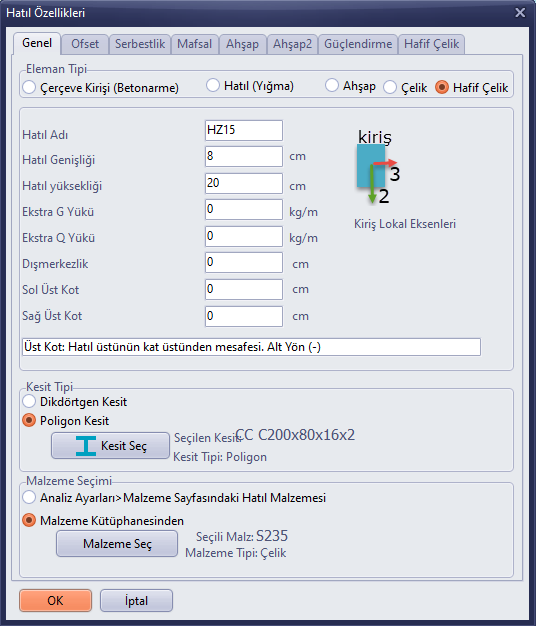This screenshot has width=536, height=626.
Task: Click the Ekstra Q Yükü field
Action: click(244, 236)
